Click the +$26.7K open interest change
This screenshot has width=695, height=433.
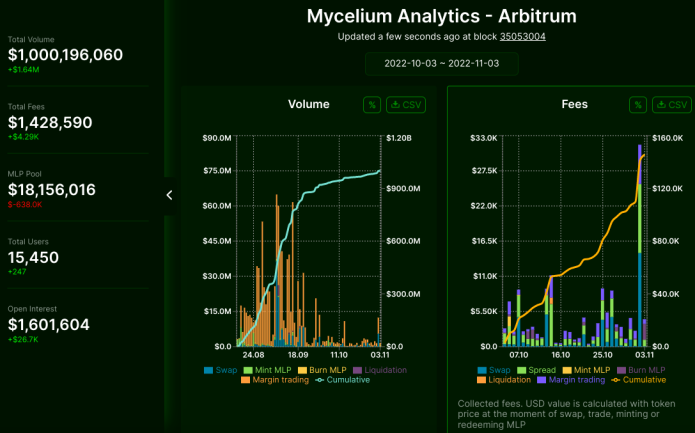click(x=23, y=340)
